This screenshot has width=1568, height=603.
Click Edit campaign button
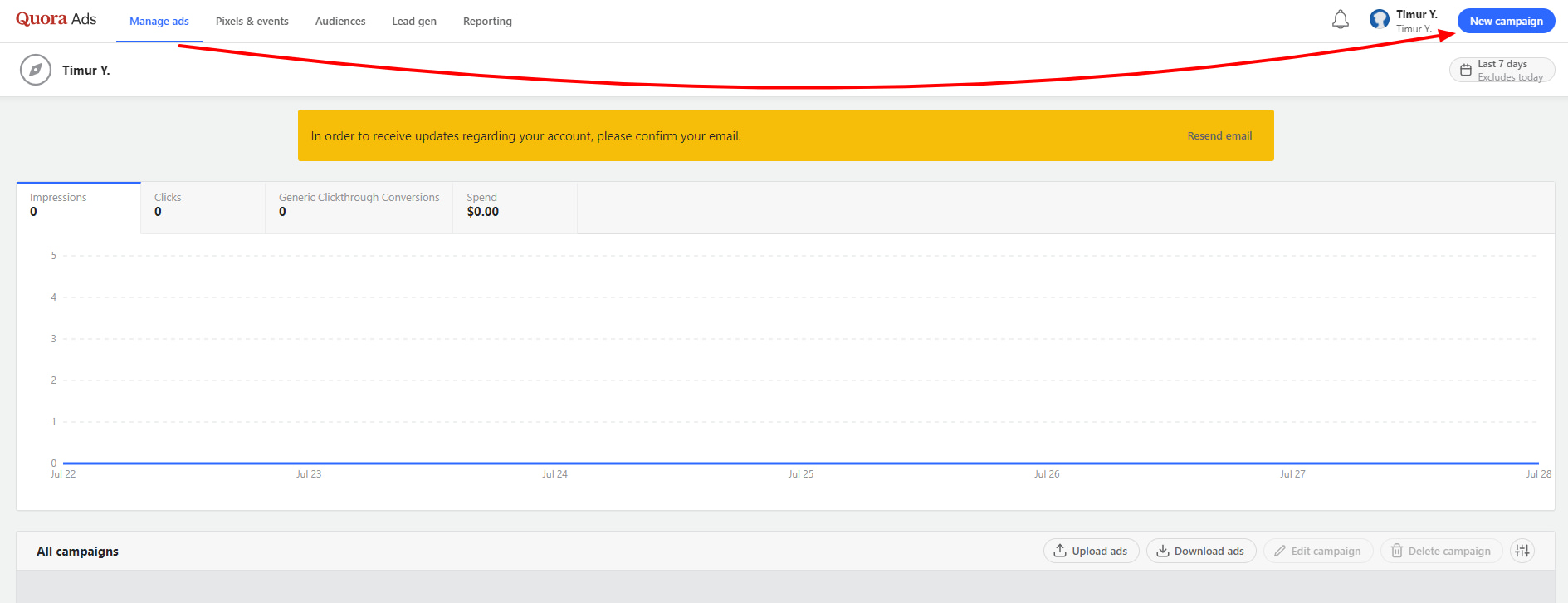tap(1317, 551)
